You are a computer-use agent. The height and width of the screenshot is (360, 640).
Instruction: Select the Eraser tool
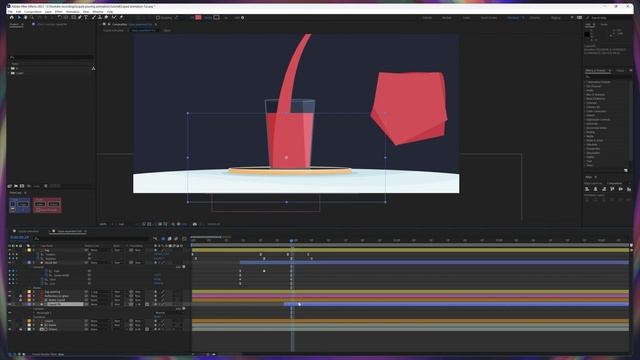click(106, 18)
